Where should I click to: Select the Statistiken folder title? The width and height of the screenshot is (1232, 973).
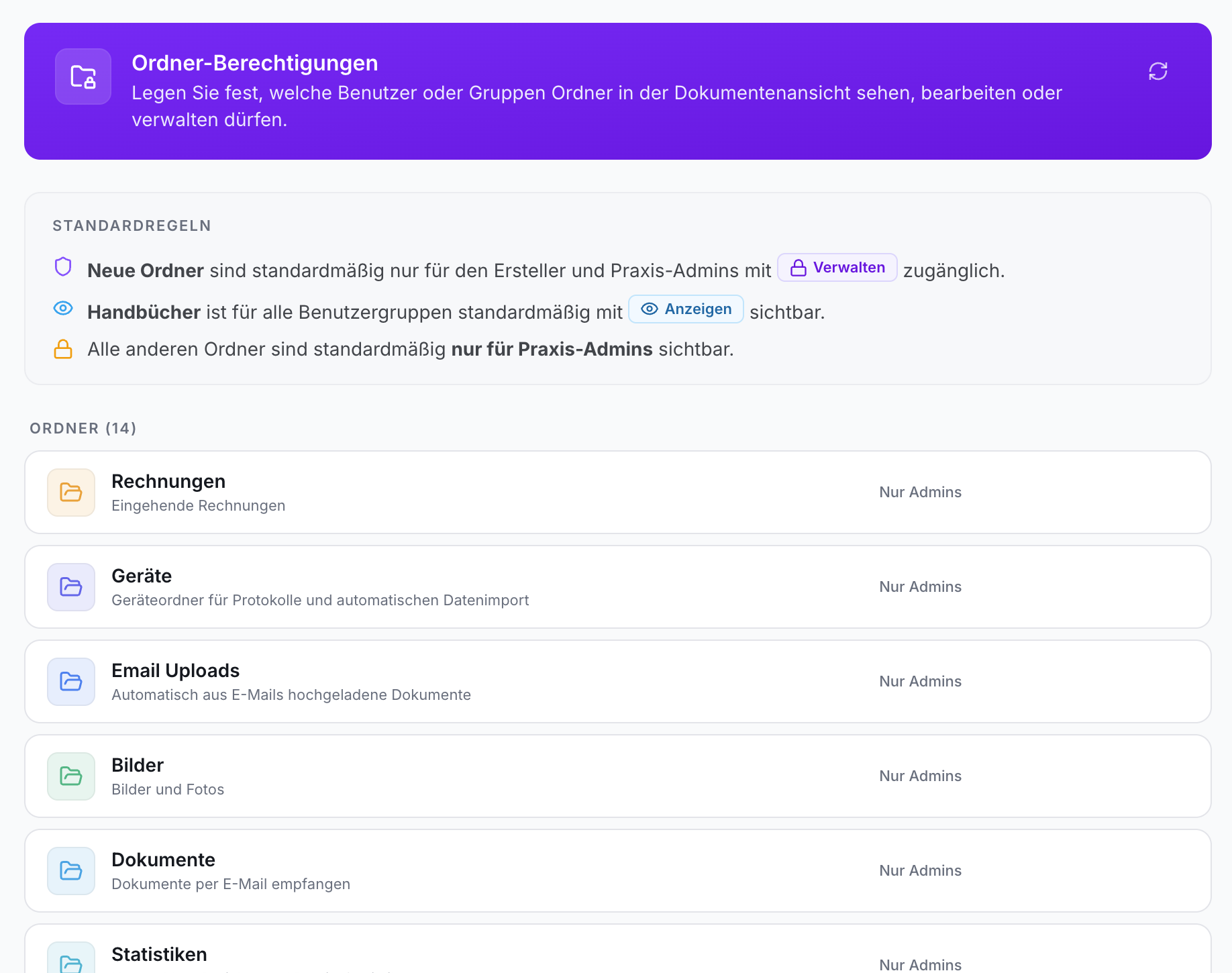(x=159, y=954)
